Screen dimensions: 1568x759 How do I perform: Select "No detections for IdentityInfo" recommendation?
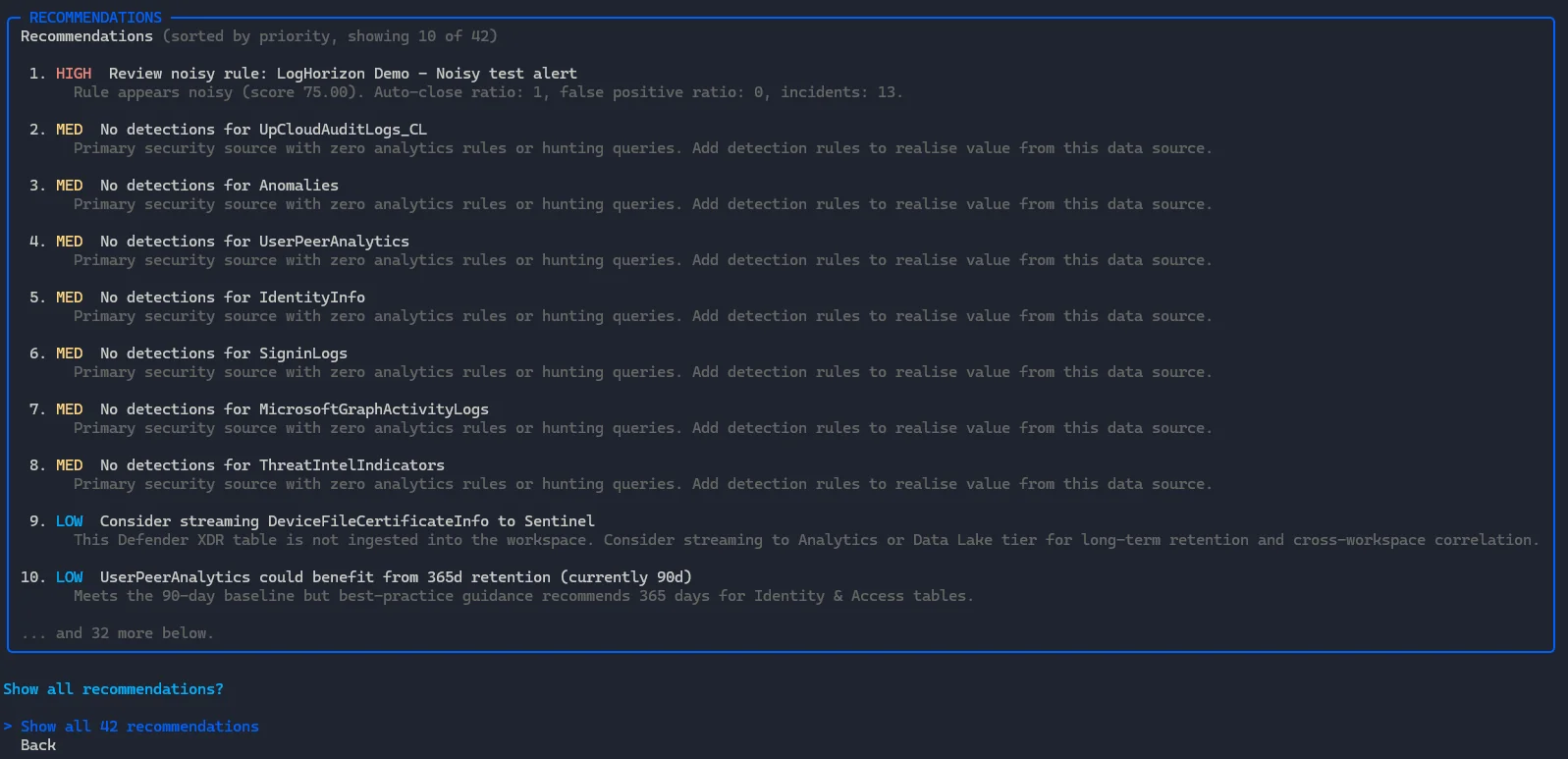pyautogui.click(x=233, y=298)
